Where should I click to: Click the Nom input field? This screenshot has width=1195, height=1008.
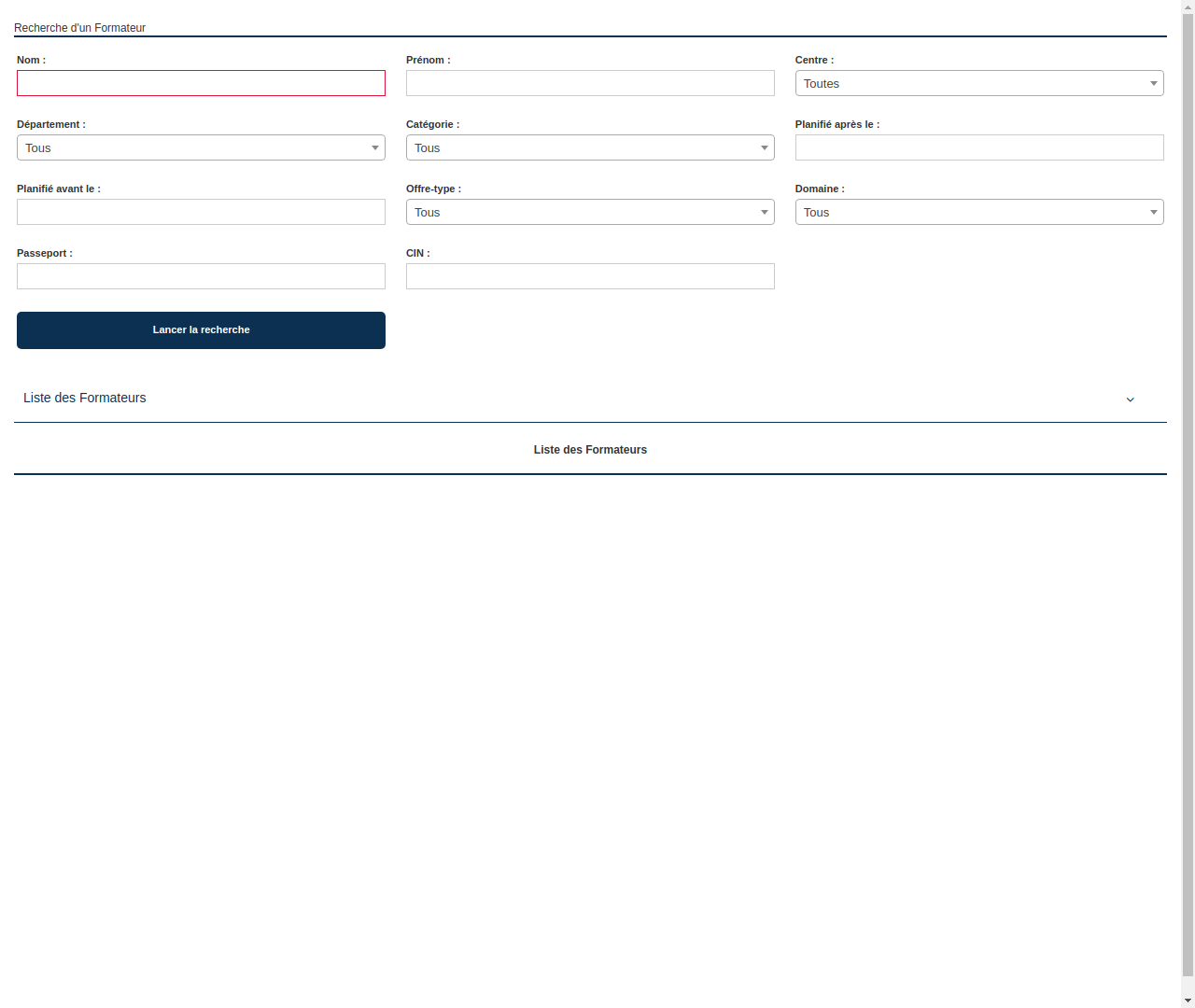(201, 83)
